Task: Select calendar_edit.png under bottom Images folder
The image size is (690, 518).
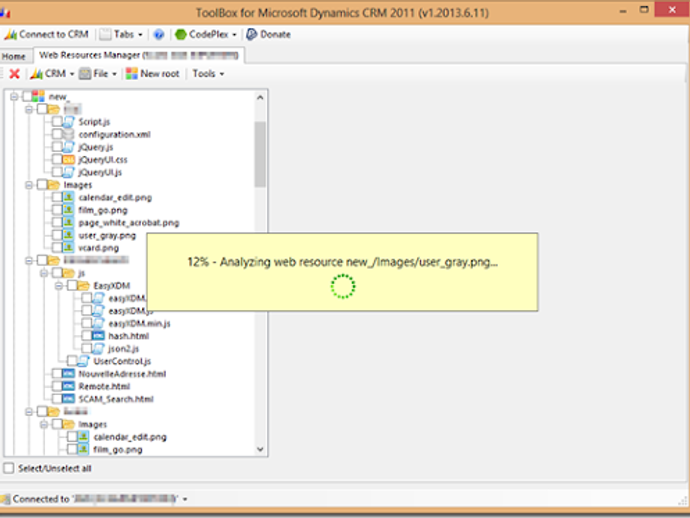Action: click(x=130, y=437)
